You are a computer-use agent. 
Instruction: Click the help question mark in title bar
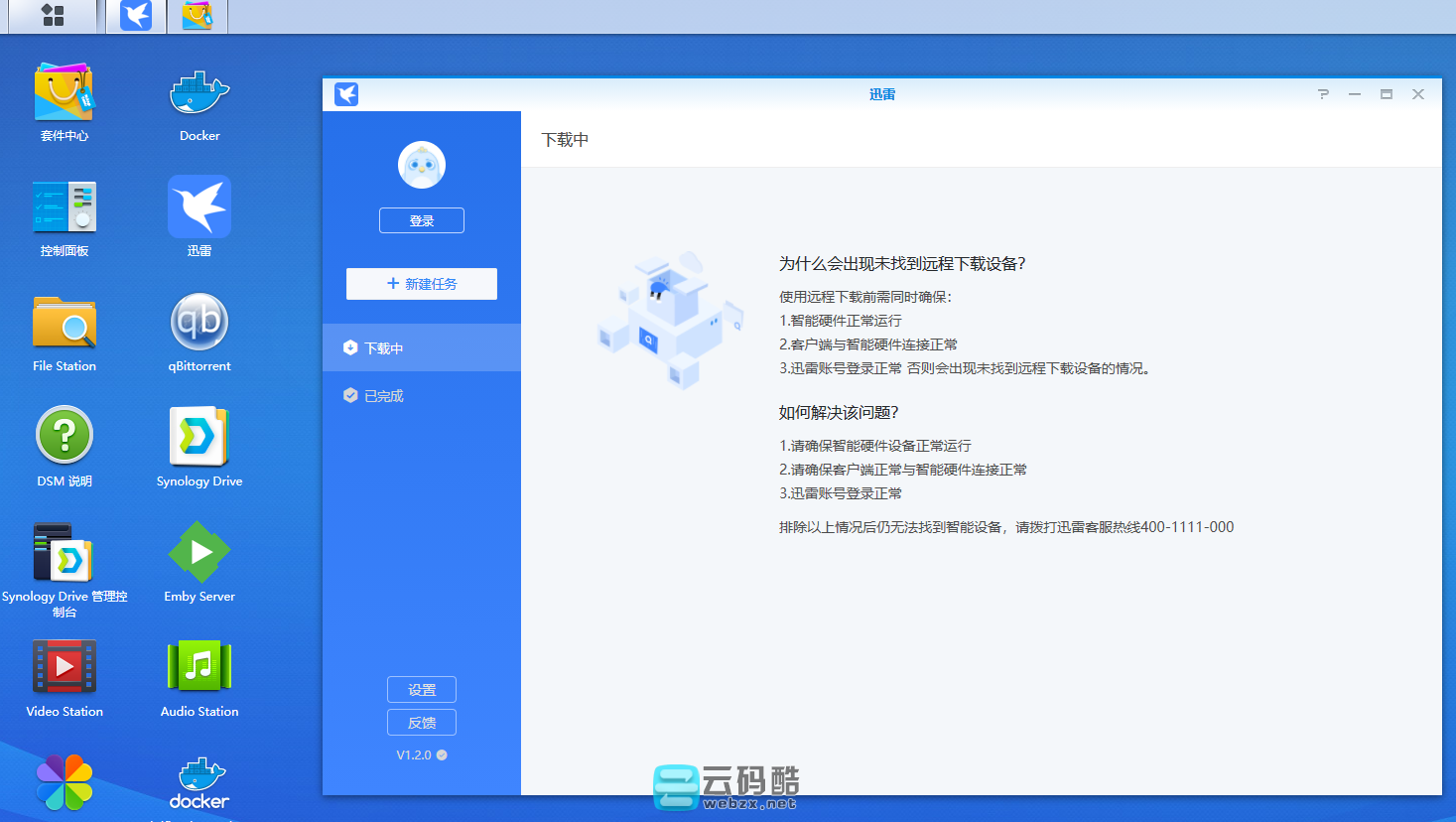1323,94
